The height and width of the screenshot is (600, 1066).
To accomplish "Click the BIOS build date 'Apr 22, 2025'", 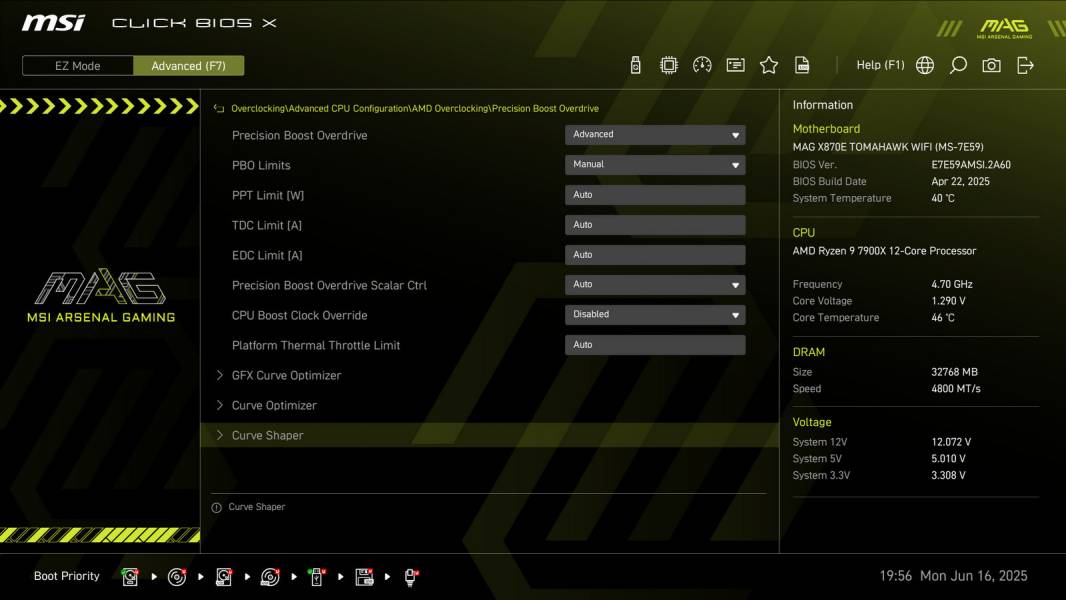I will (x=960, y=181).
